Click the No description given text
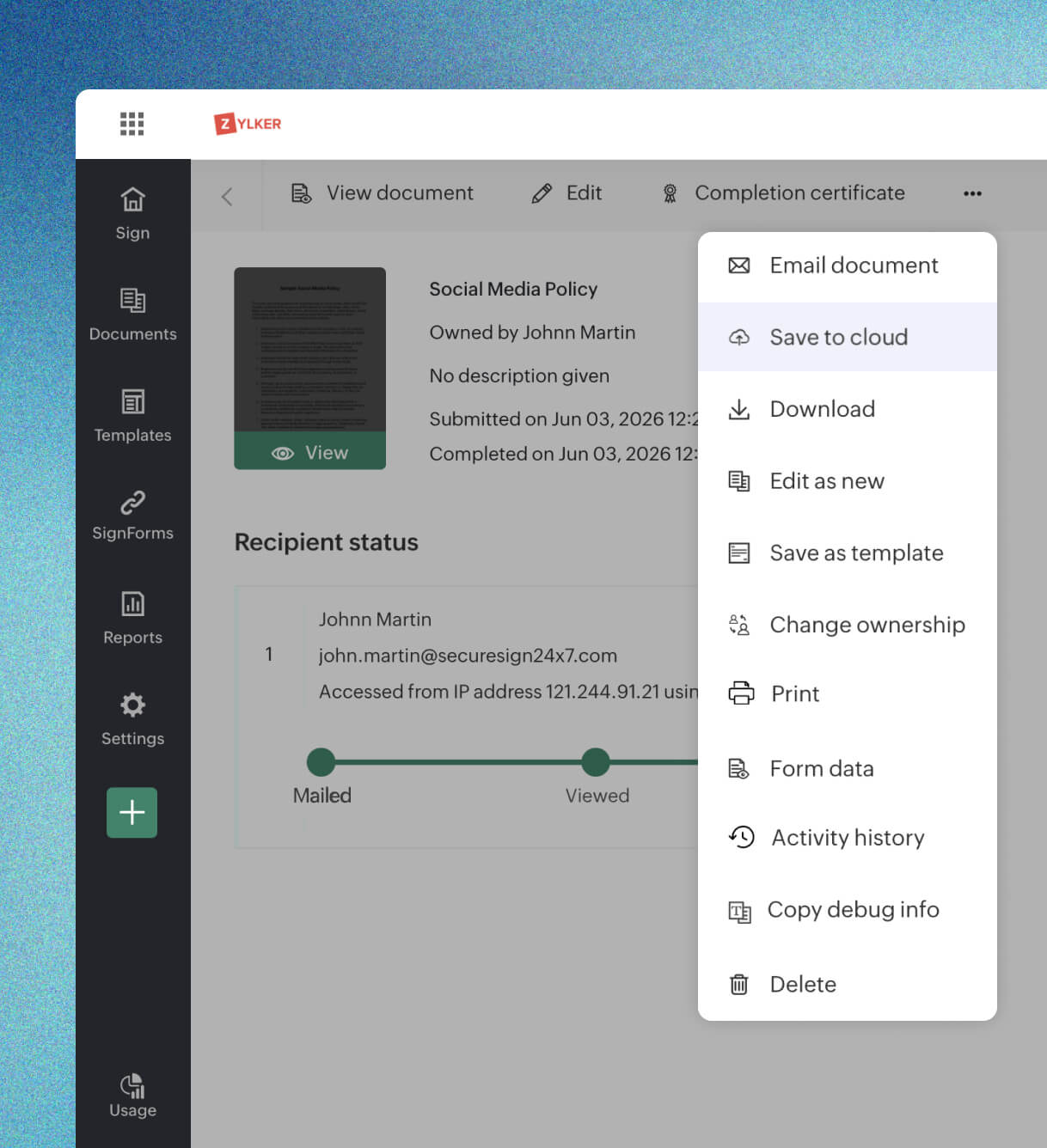Image resolution: width=1047 pixels, height=1148 pixels. coord(519,376)
